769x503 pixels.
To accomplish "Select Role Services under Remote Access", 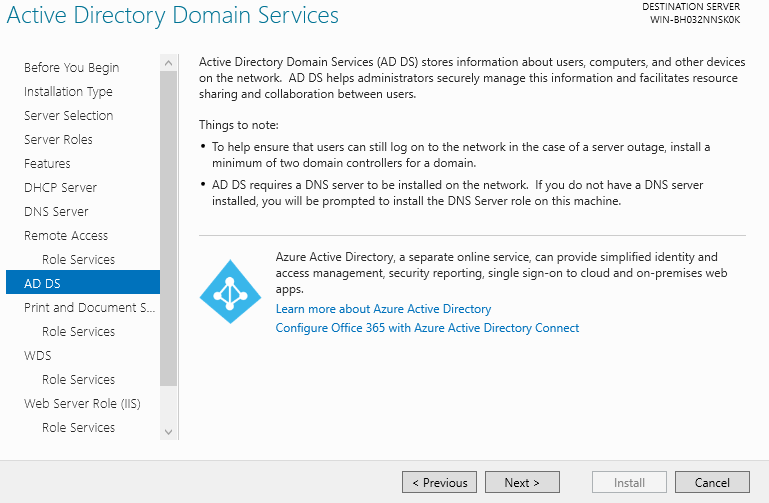I will point(78,260).
